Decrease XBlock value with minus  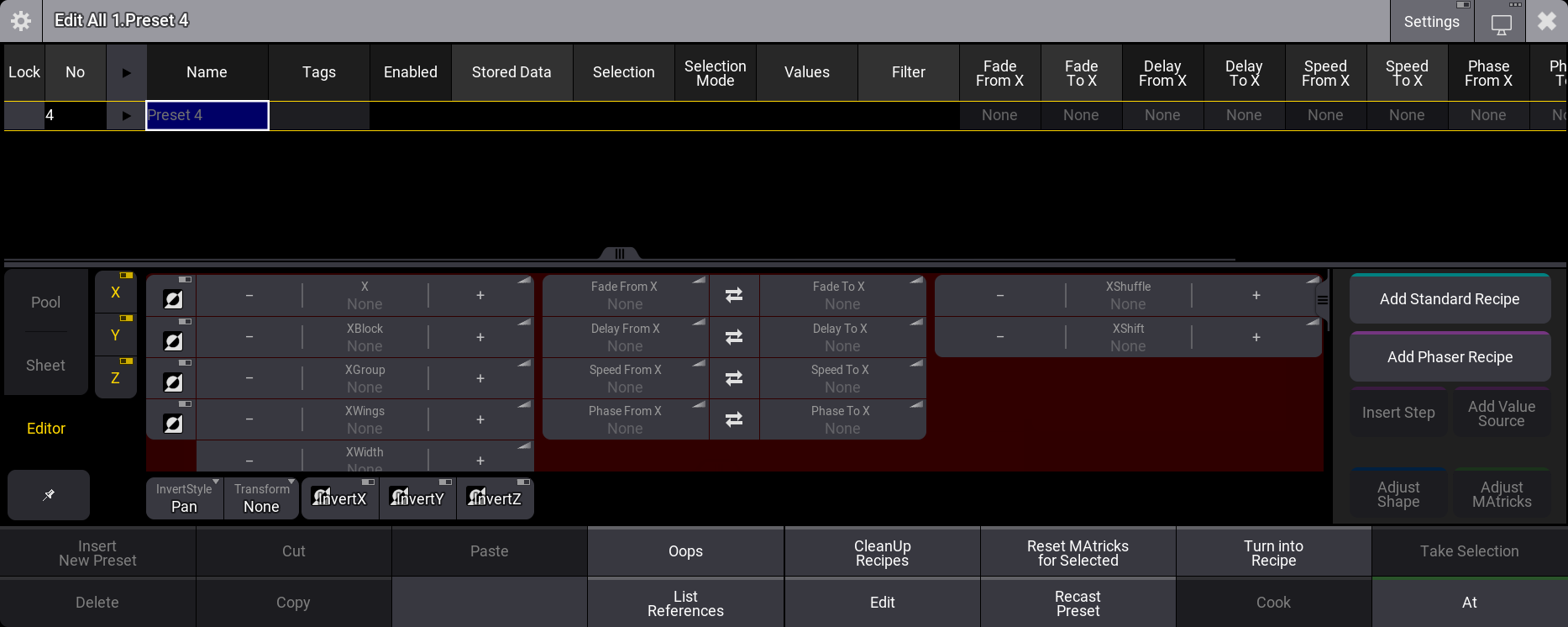tap(249, 337)
